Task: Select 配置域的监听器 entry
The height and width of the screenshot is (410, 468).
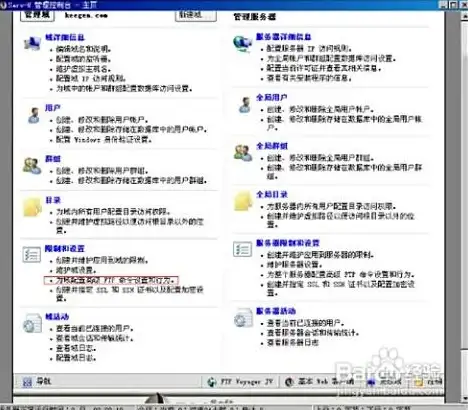Action: coord(83,59)
